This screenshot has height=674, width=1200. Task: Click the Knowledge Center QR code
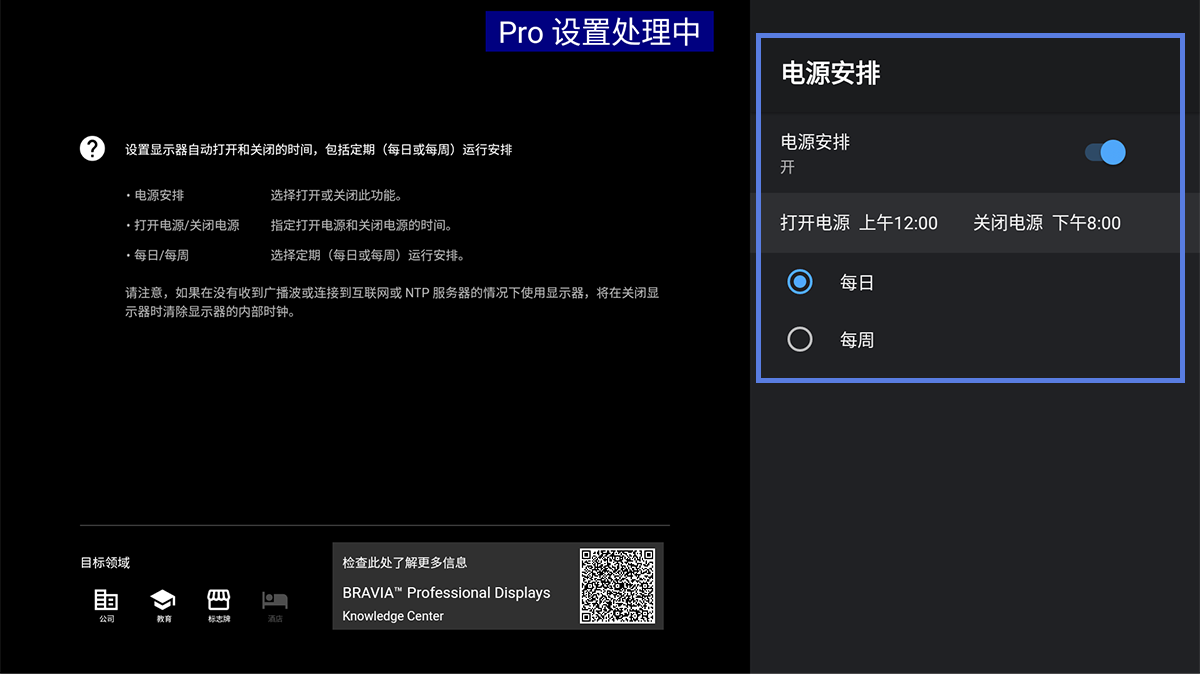point(617,586)
